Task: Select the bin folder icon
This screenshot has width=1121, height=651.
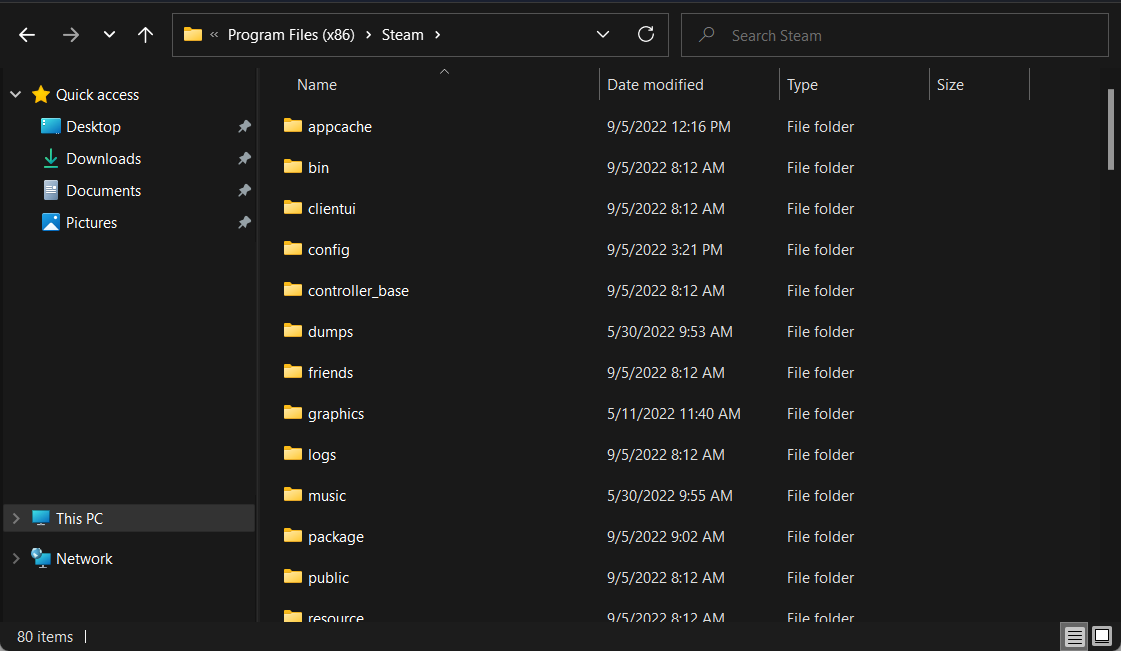Action: point(292,167)
